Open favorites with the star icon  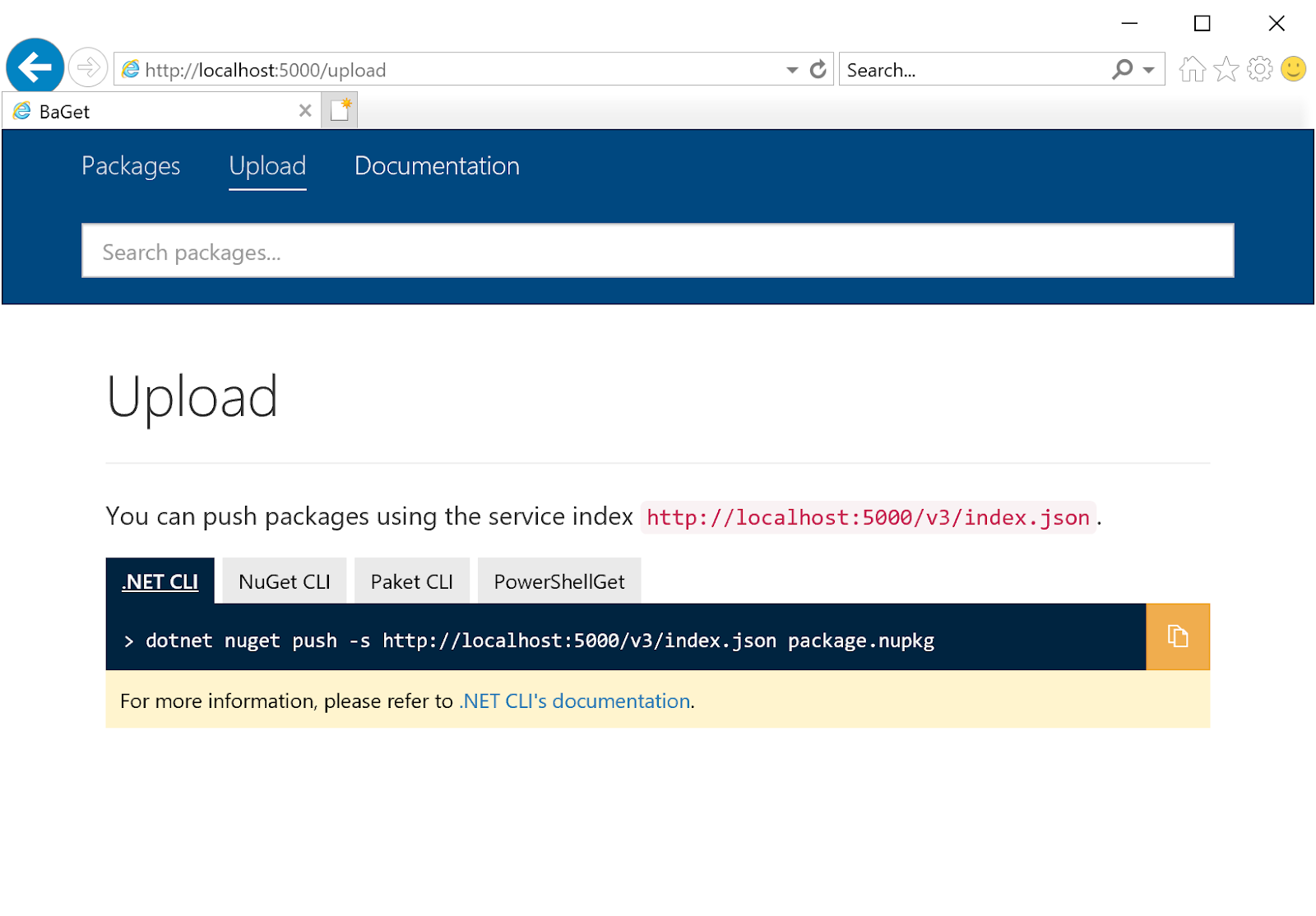(x=1226, y=69)
